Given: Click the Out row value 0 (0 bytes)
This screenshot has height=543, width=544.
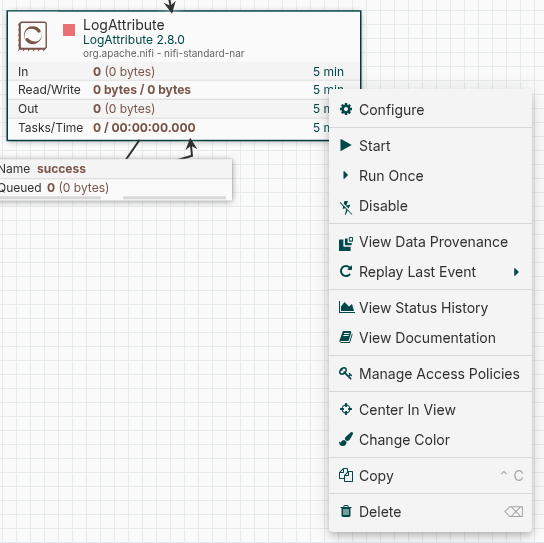Looking at the screenshot, I should coord(124,109).
